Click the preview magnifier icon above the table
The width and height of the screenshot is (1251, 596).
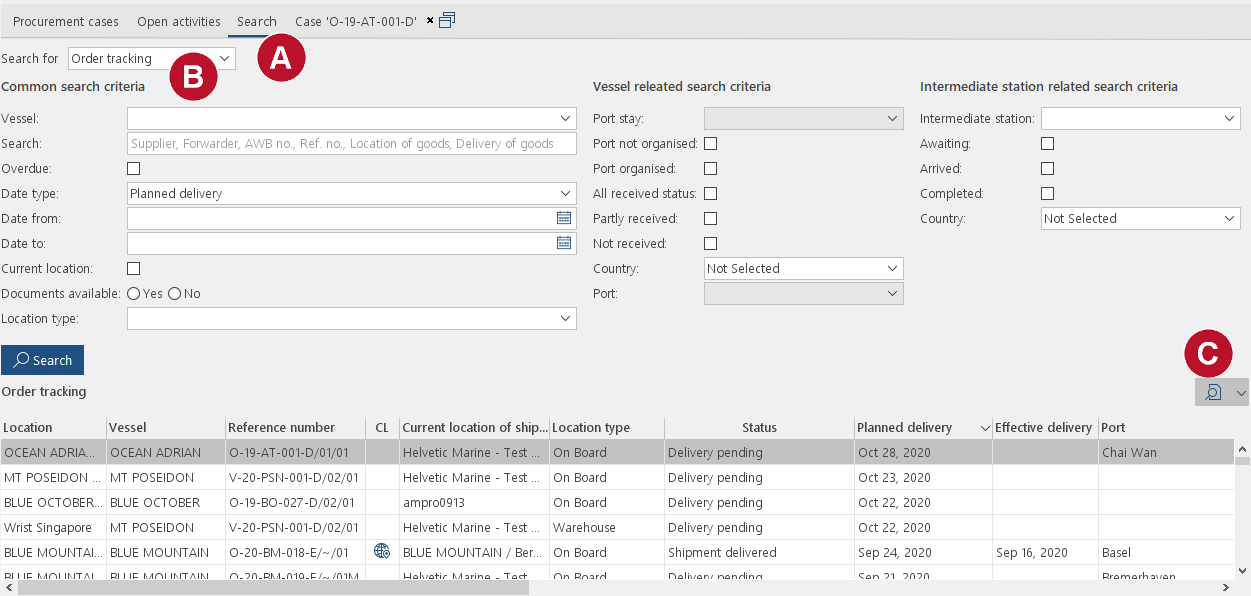(1214, 393)
